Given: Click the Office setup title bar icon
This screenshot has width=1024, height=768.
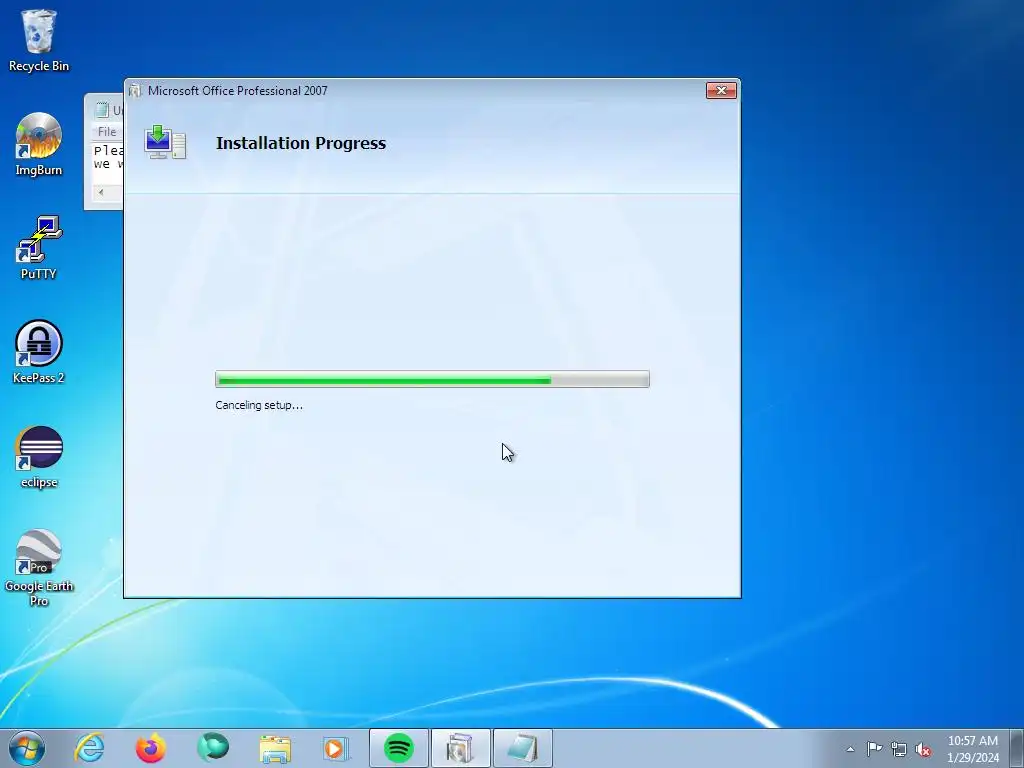Looking at the screenshot, I should click(135, 91).
